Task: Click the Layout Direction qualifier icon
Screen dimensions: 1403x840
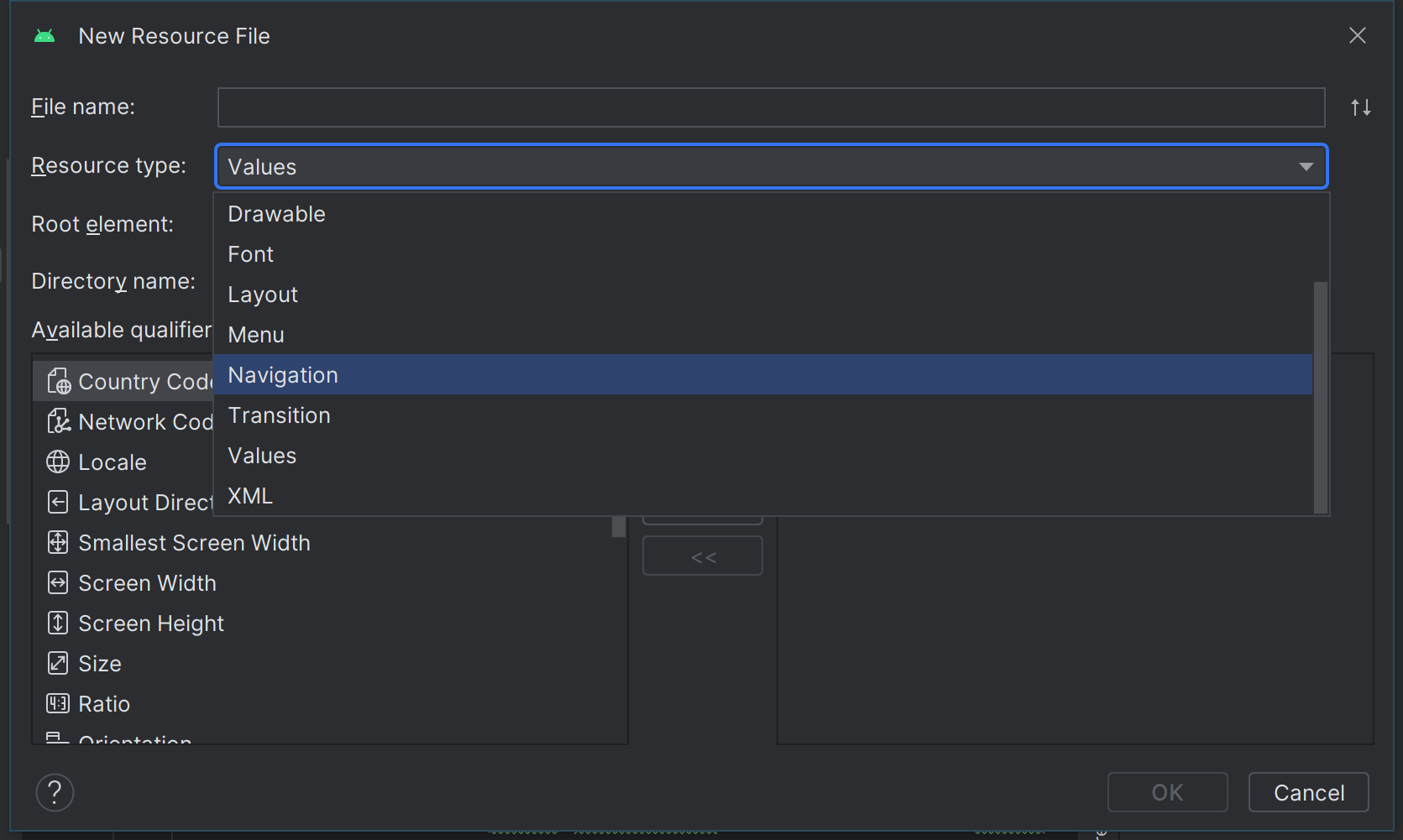Action: (58, 502)
